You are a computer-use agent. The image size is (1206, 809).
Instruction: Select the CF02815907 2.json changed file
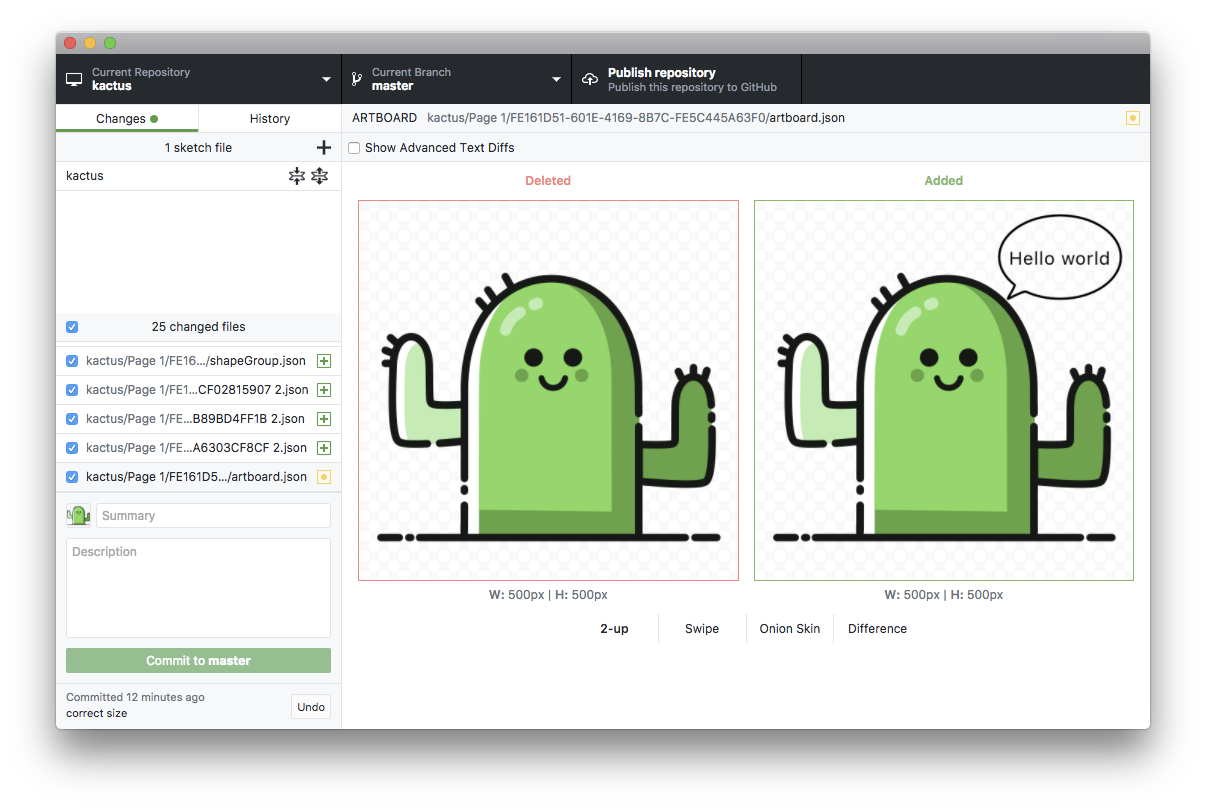pyautogui.click(x=199, y=390)
